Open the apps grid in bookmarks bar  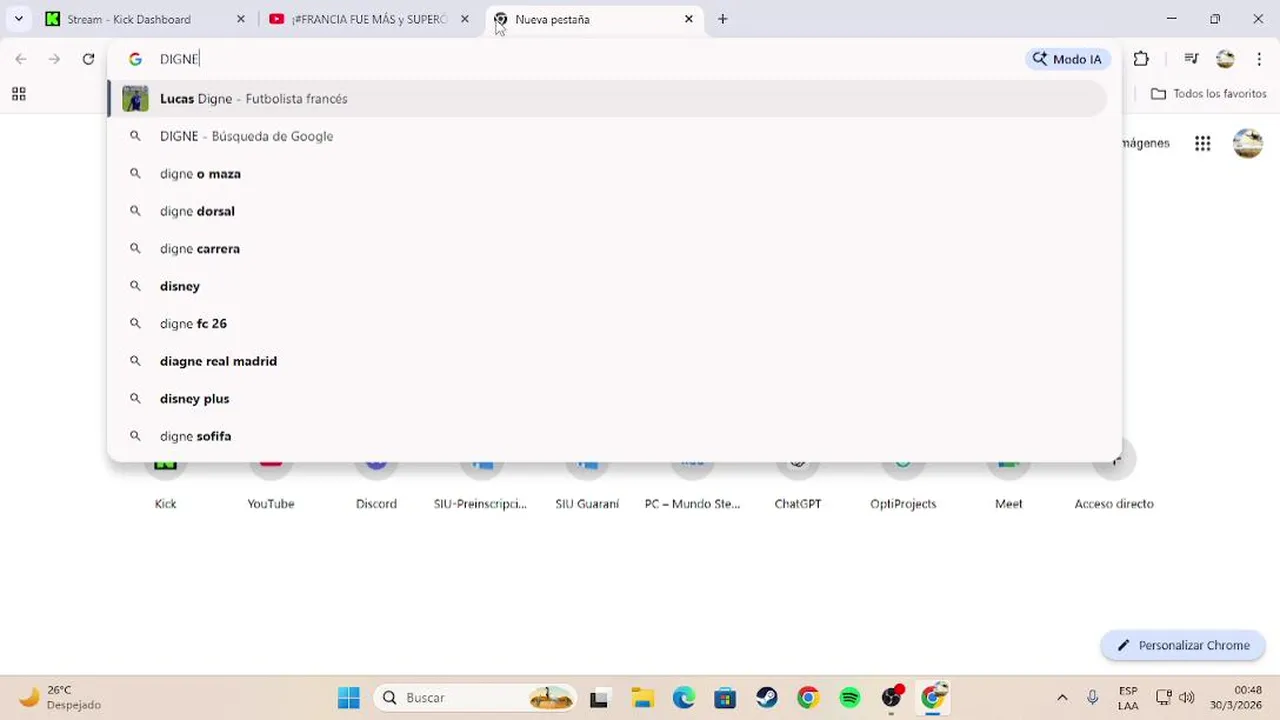point(18,94)
